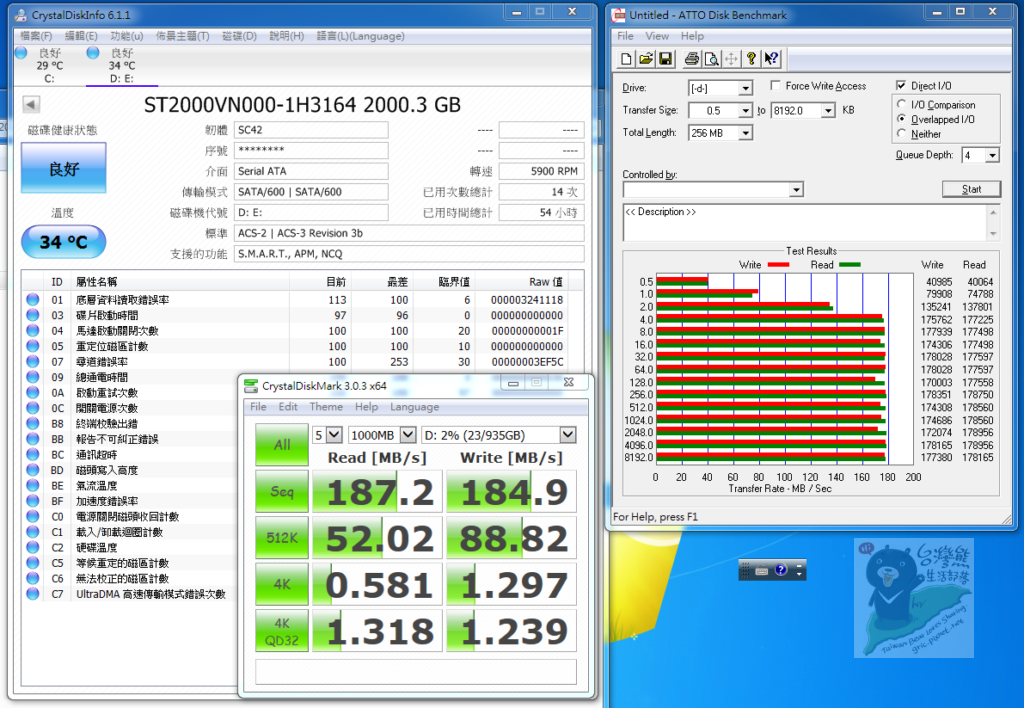Open the 1000MB test size dropdown

point(408,434)
